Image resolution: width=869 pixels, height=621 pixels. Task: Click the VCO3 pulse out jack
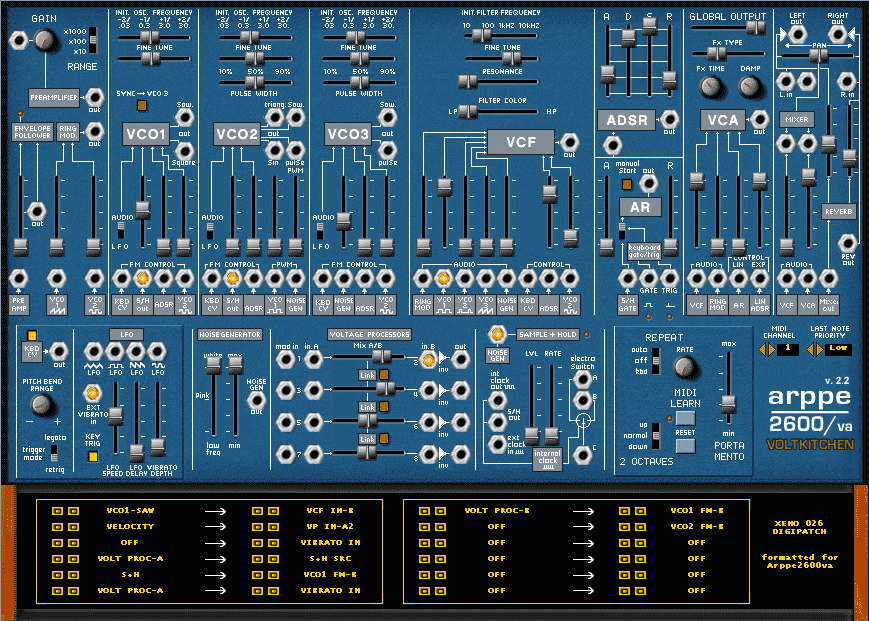pyautogui.click(x=387, y=150)
